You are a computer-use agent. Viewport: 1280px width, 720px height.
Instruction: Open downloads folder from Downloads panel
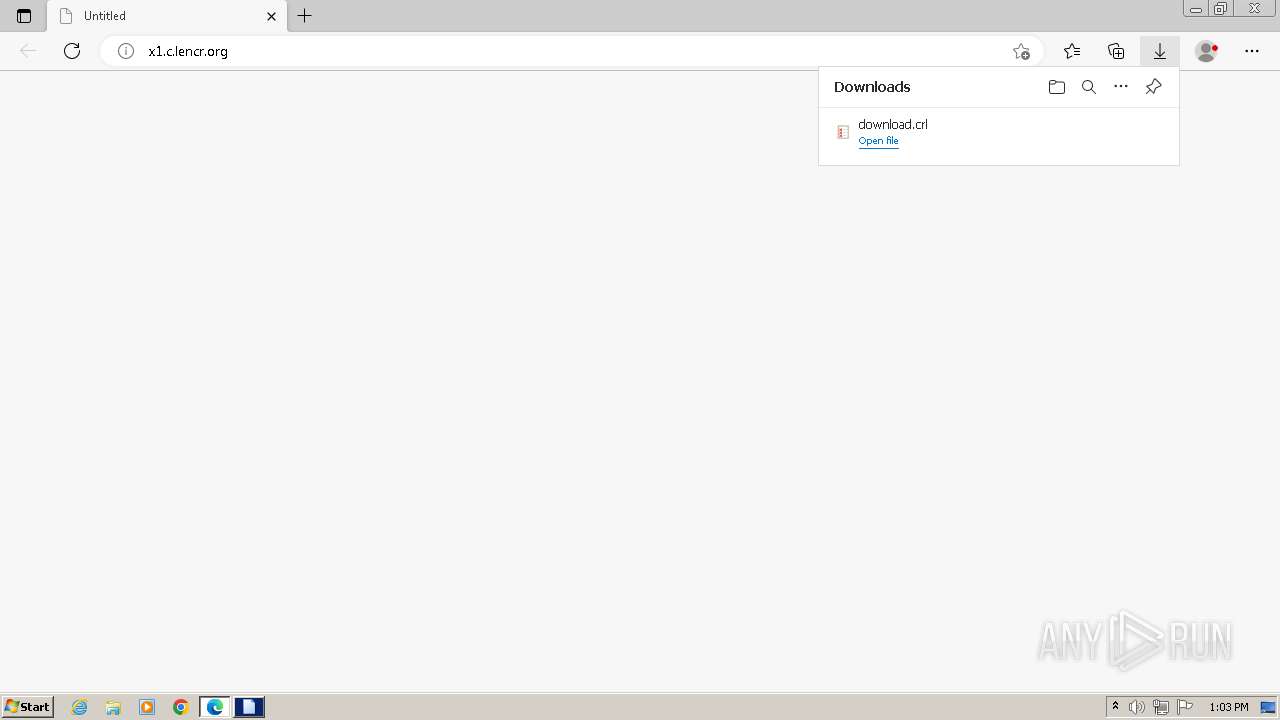tap(1057, 87)
